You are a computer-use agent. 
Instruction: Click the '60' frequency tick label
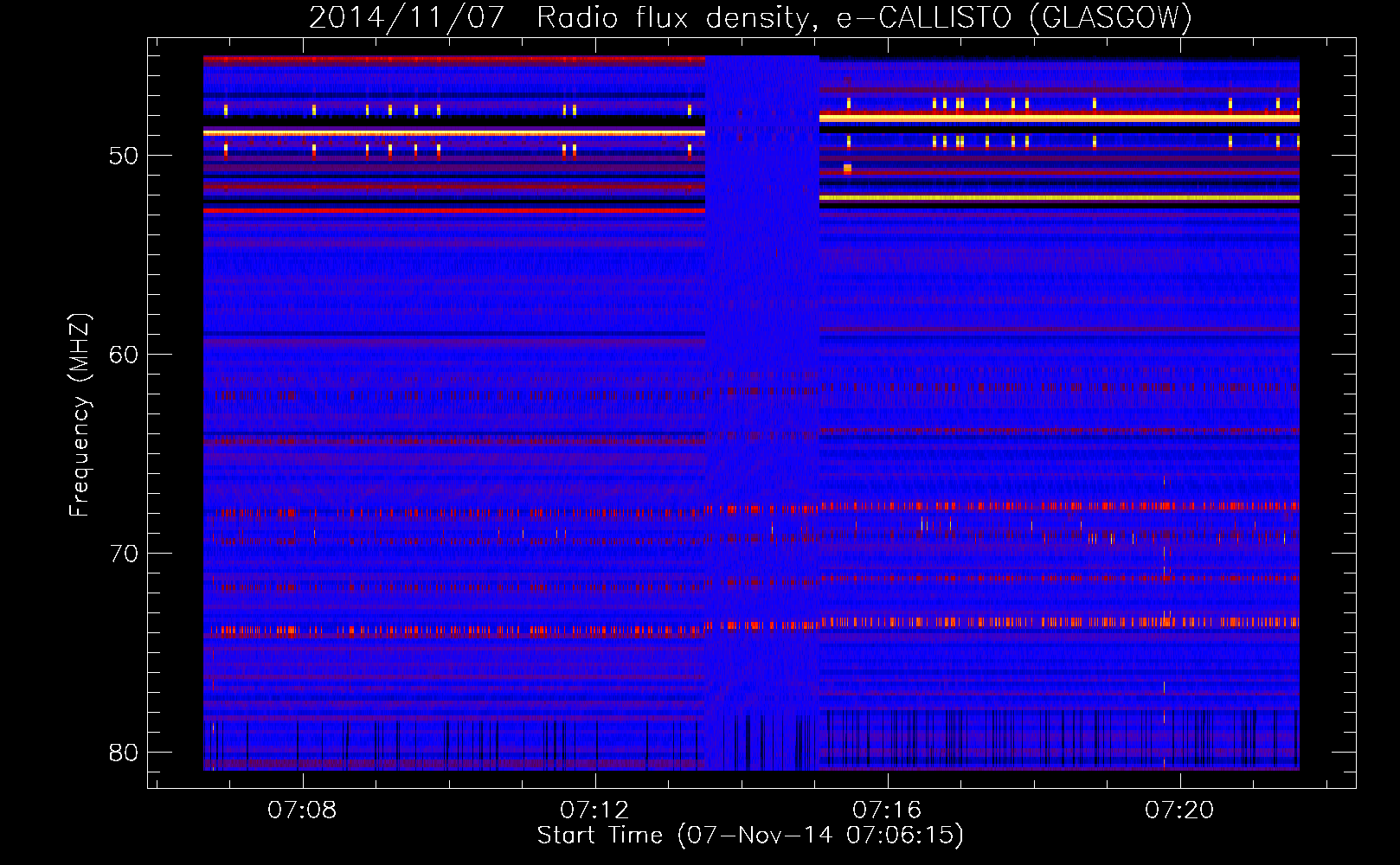(124, 356)
